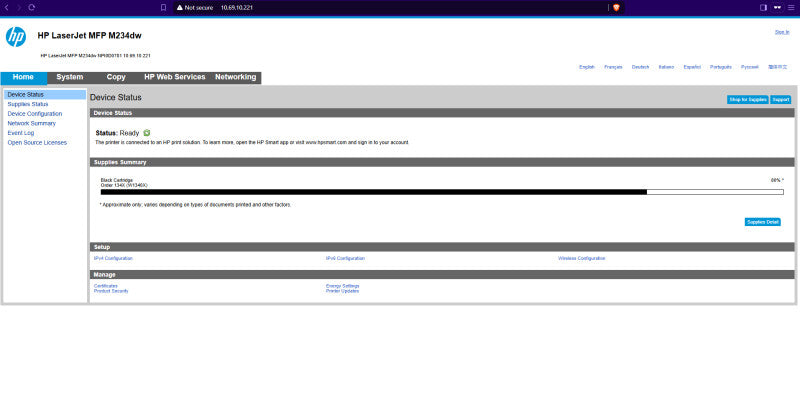
Task: Switch language to Español
Action: (x=692, y=67)
